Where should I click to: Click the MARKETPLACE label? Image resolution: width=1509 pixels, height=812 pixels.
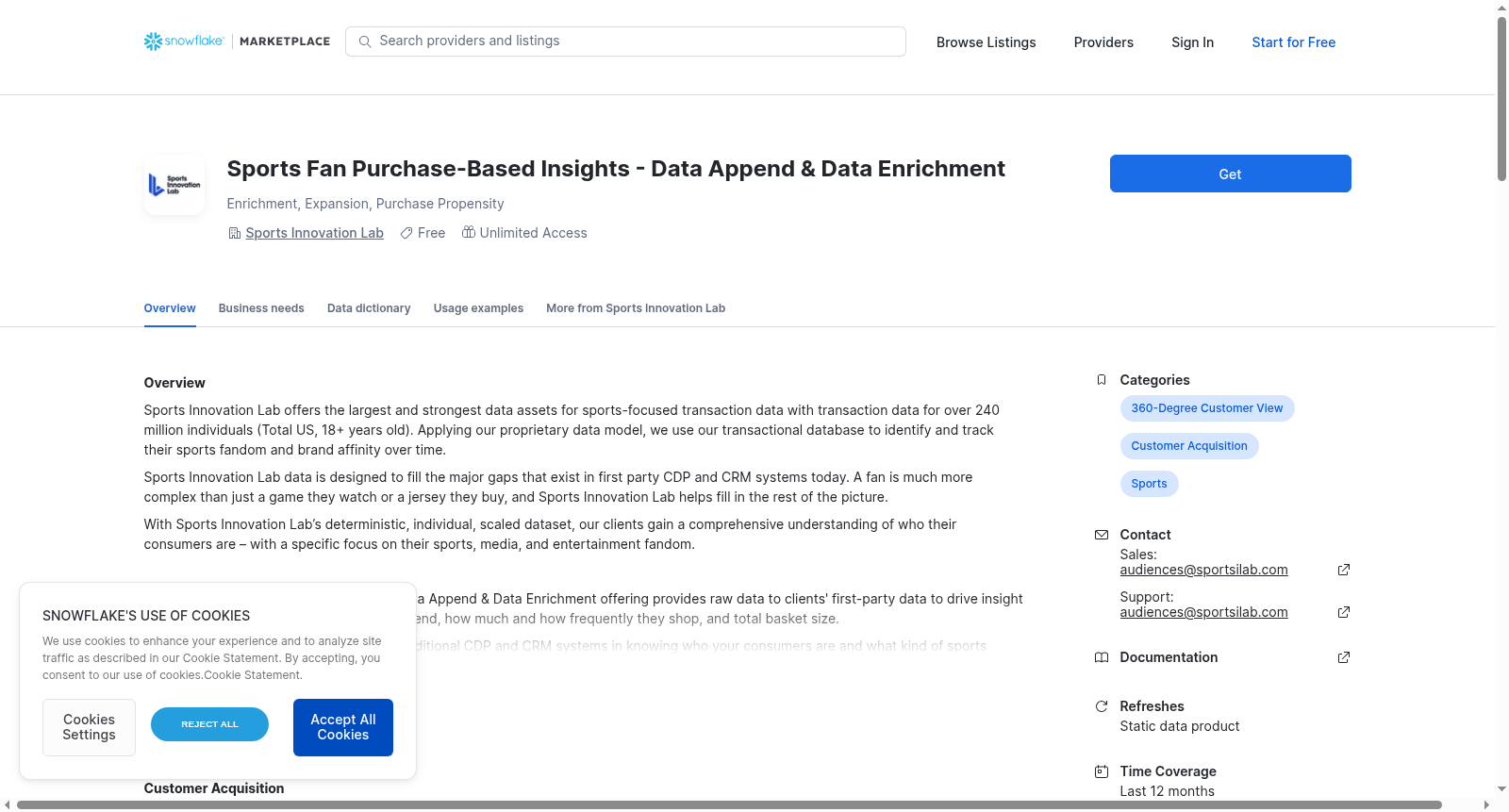(x=285, y=41)
